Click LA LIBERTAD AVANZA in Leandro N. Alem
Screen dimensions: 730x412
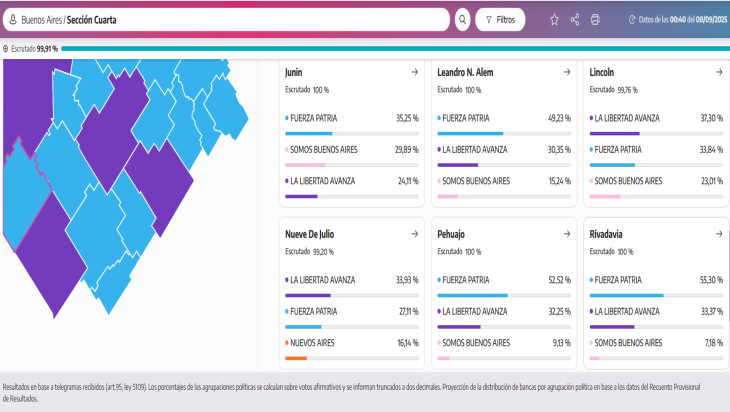[475, 149]
